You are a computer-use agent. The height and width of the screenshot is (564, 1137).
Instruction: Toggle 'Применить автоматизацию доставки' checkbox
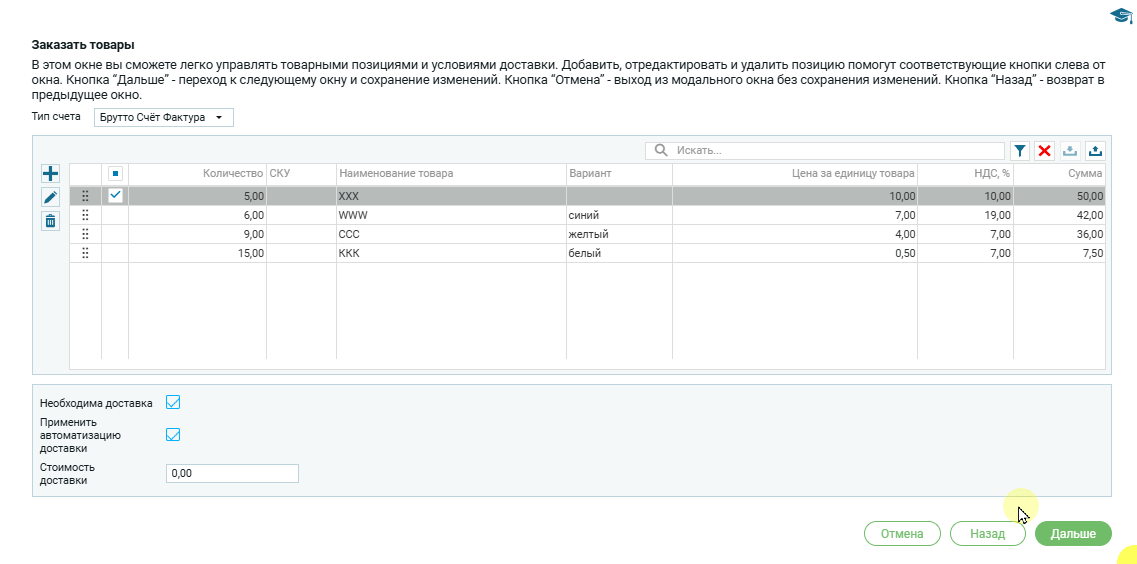[x=173, y=435]
